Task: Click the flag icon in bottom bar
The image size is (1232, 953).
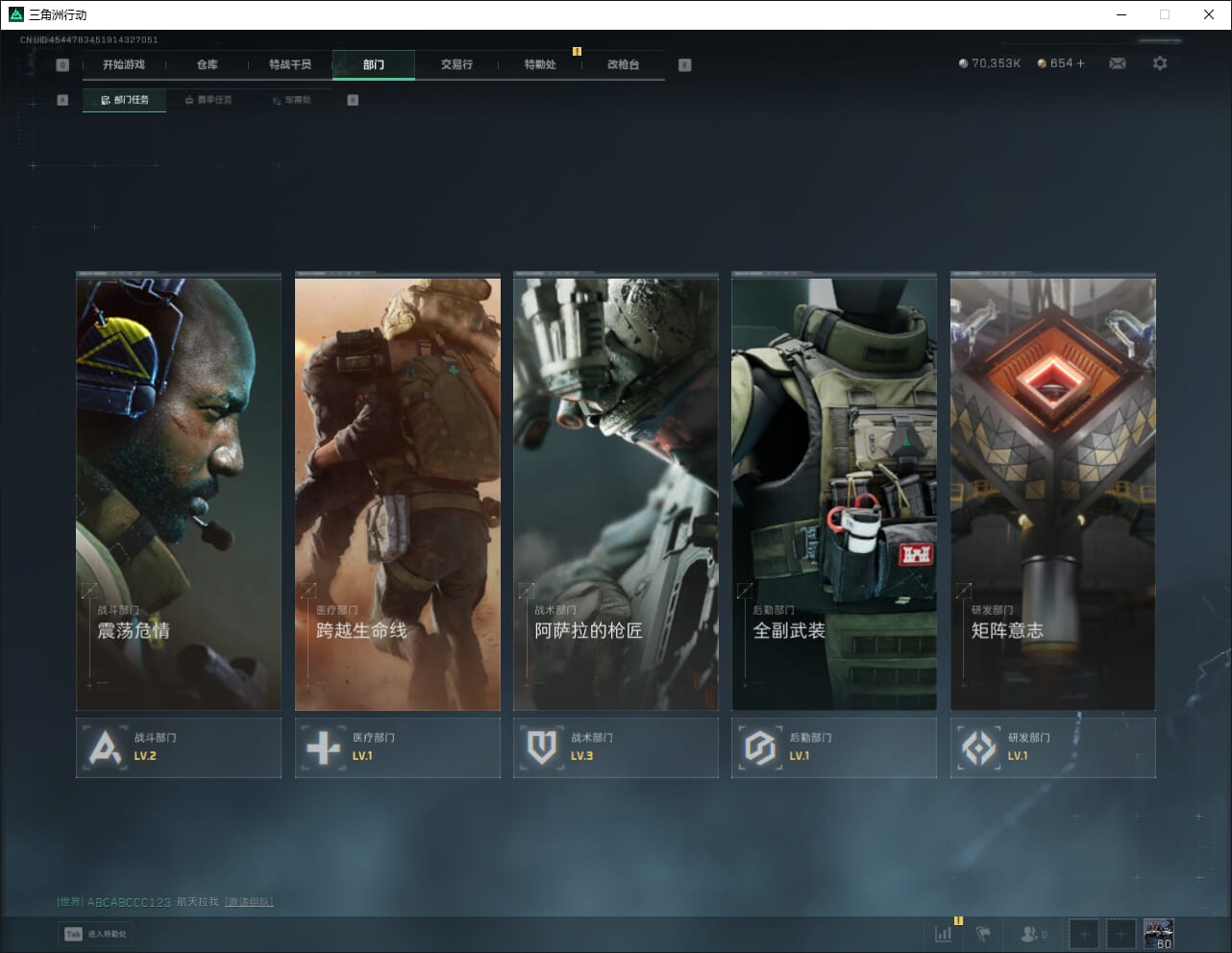Action: coord(983,933)
